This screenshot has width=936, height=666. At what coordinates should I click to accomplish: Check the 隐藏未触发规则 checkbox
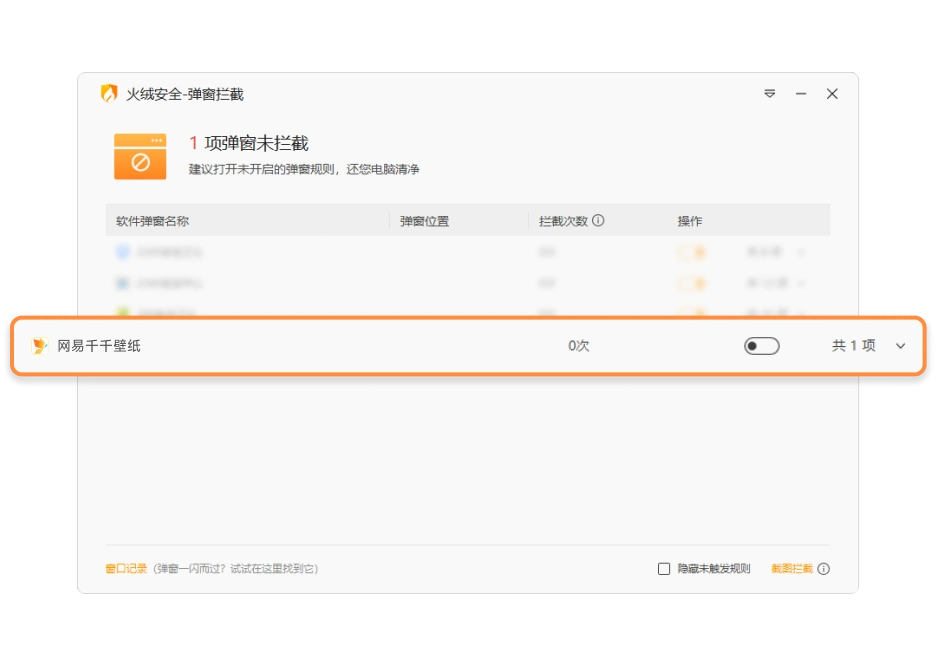pos(664,569)
